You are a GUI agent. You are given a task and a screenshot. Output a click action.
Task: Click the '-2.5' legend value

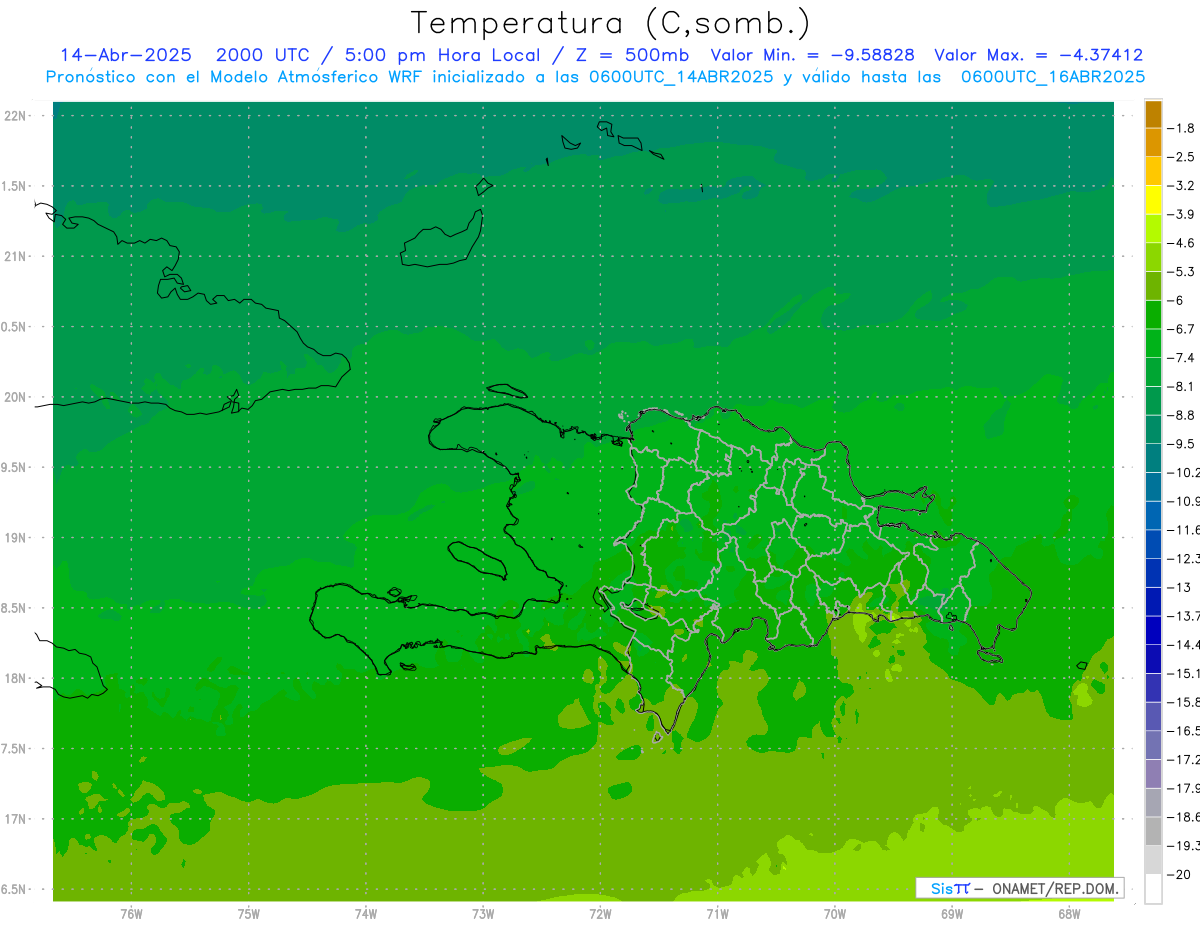click(1181, 157)
